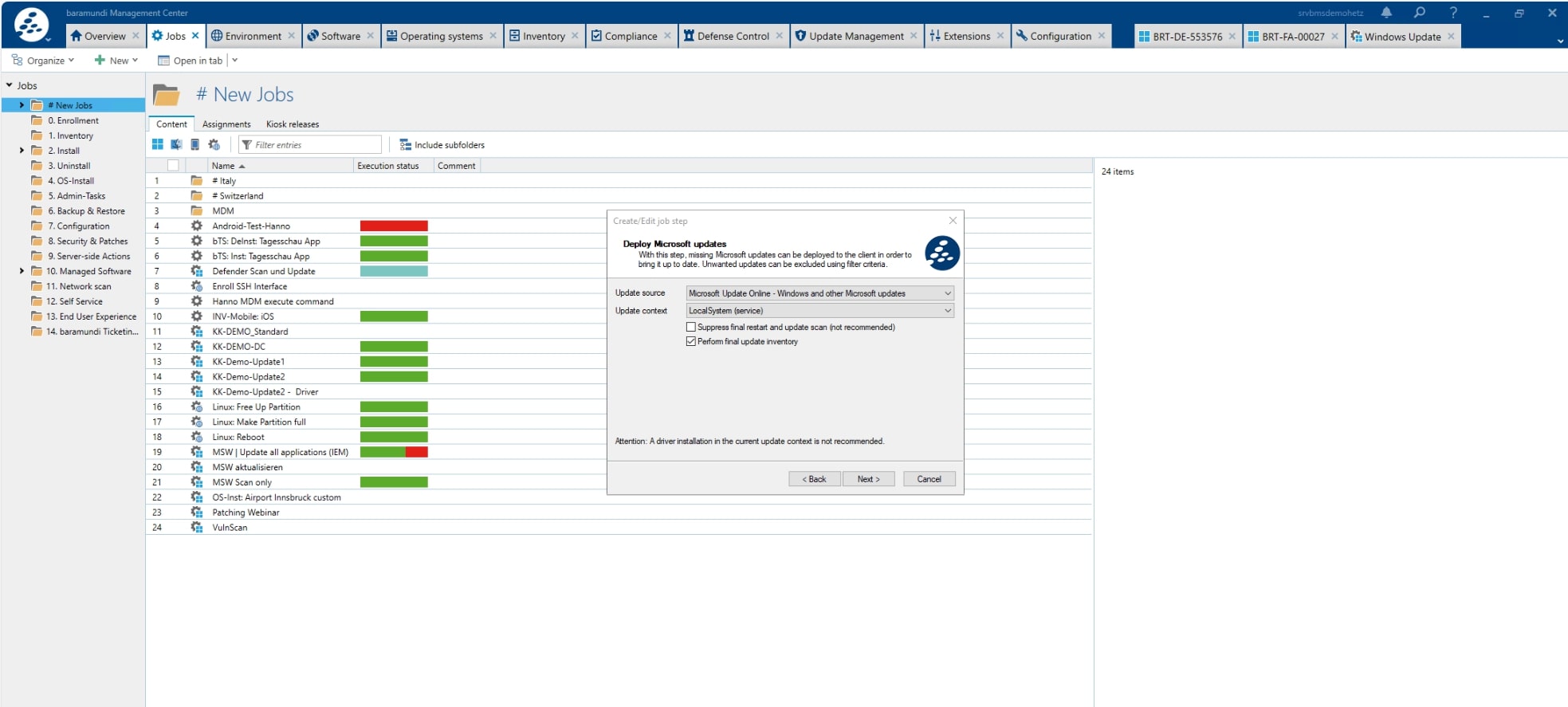Click the 0. Enrollment folder icon
This screenshot has height=707, width=1568.
pos(37,120)
